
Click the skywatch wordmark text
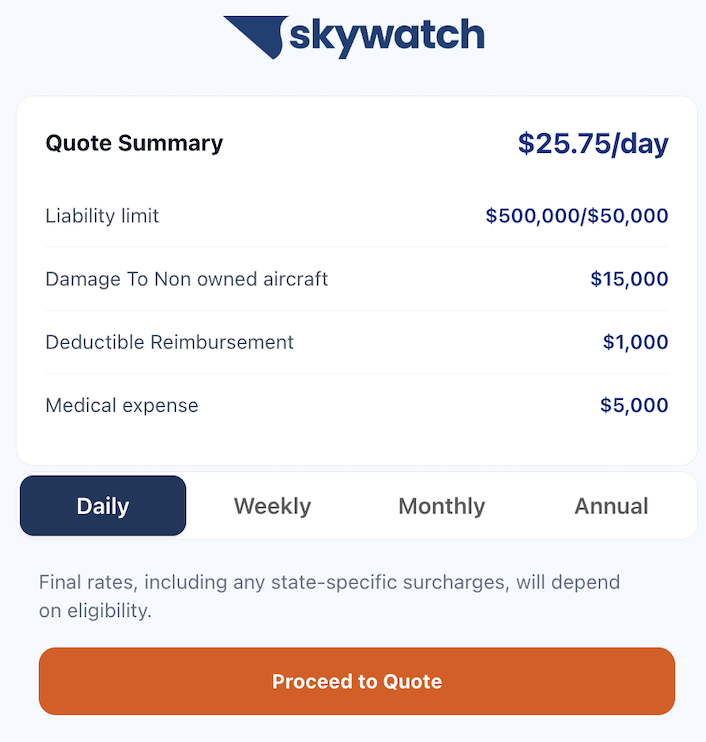[x=387, y=36]
